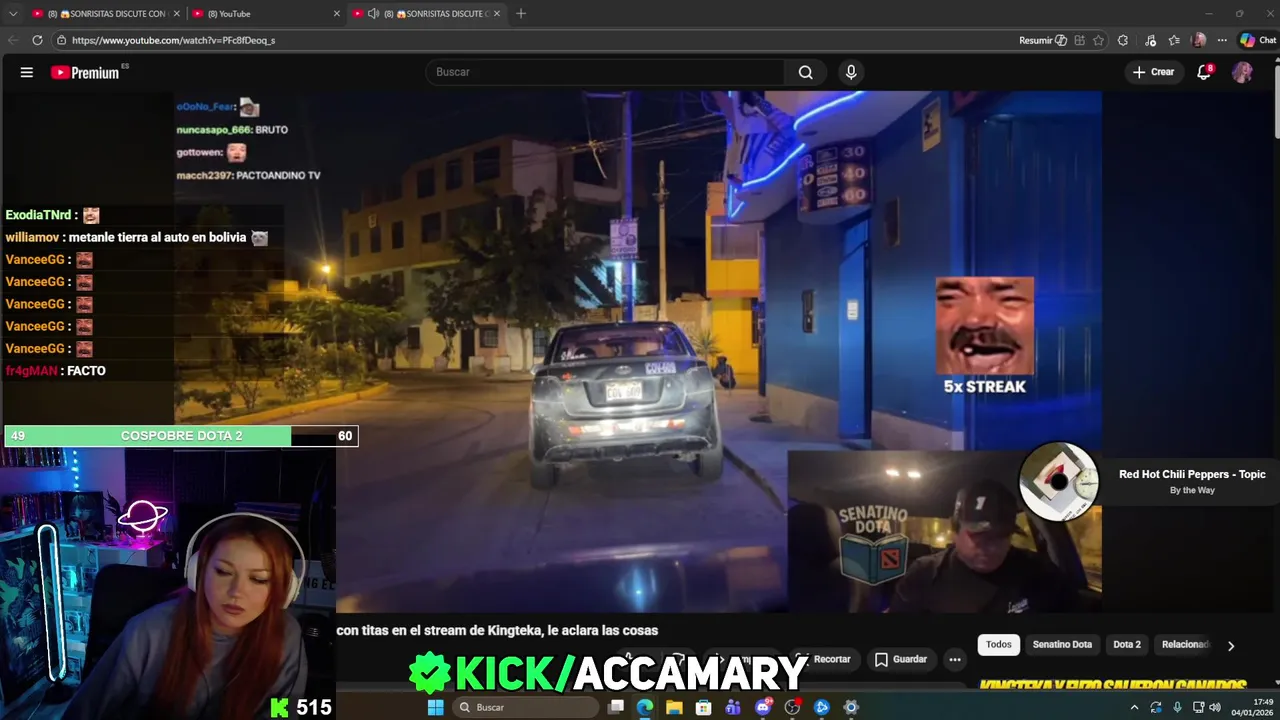Click the Crear button
Viewport: 1280px width, 720px height.
1153,72
